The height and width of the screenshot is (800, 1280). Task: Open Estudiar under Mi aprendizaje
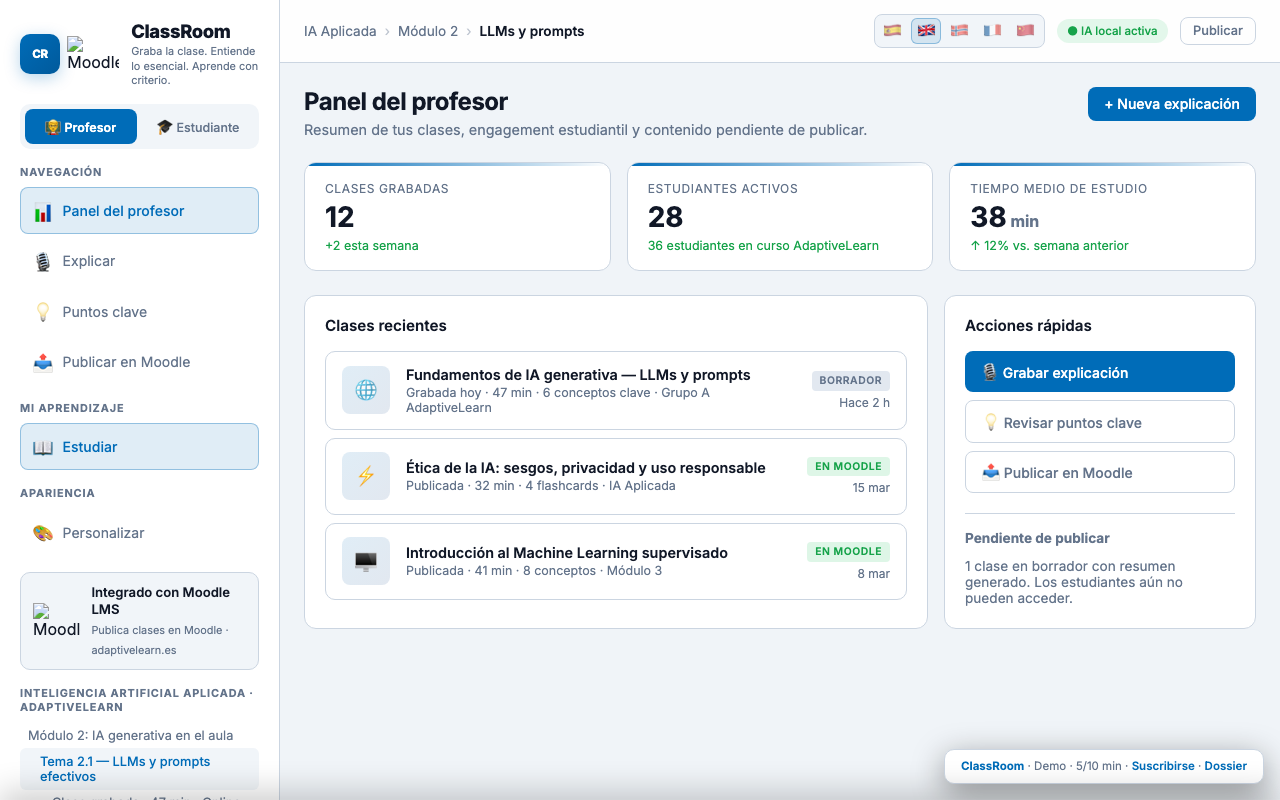point(139,447)
